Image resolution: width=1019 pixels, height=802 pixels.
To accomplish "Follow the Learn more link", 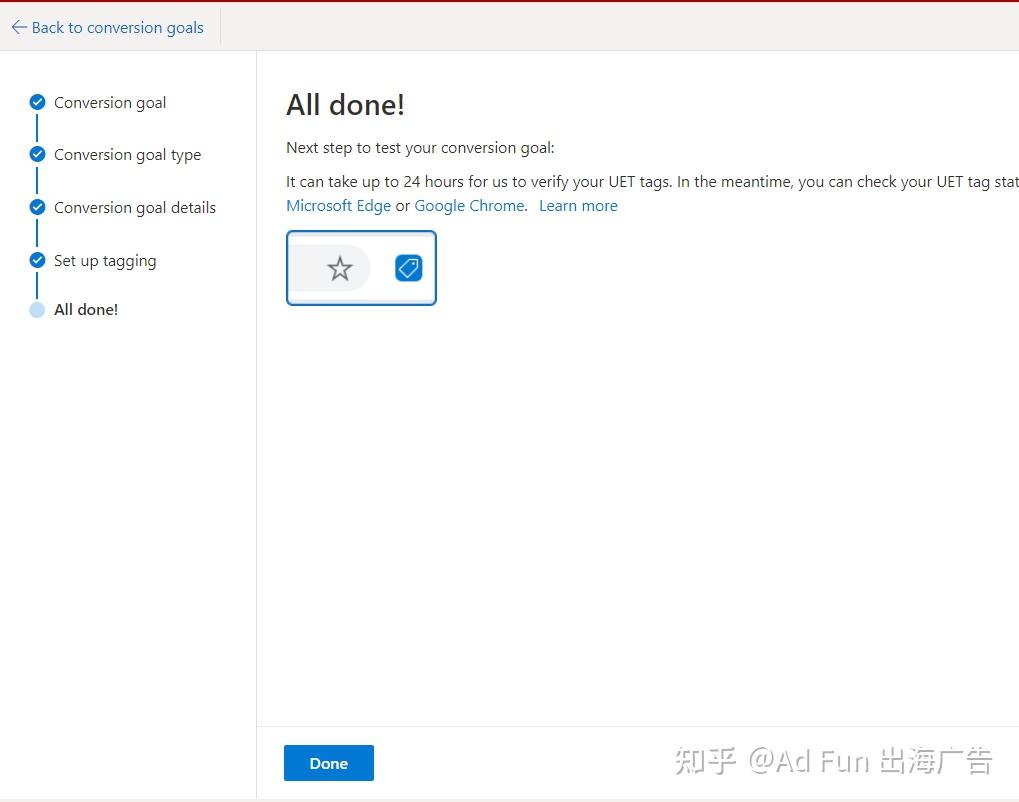I will pyautogui.click(x=578, y=205).
